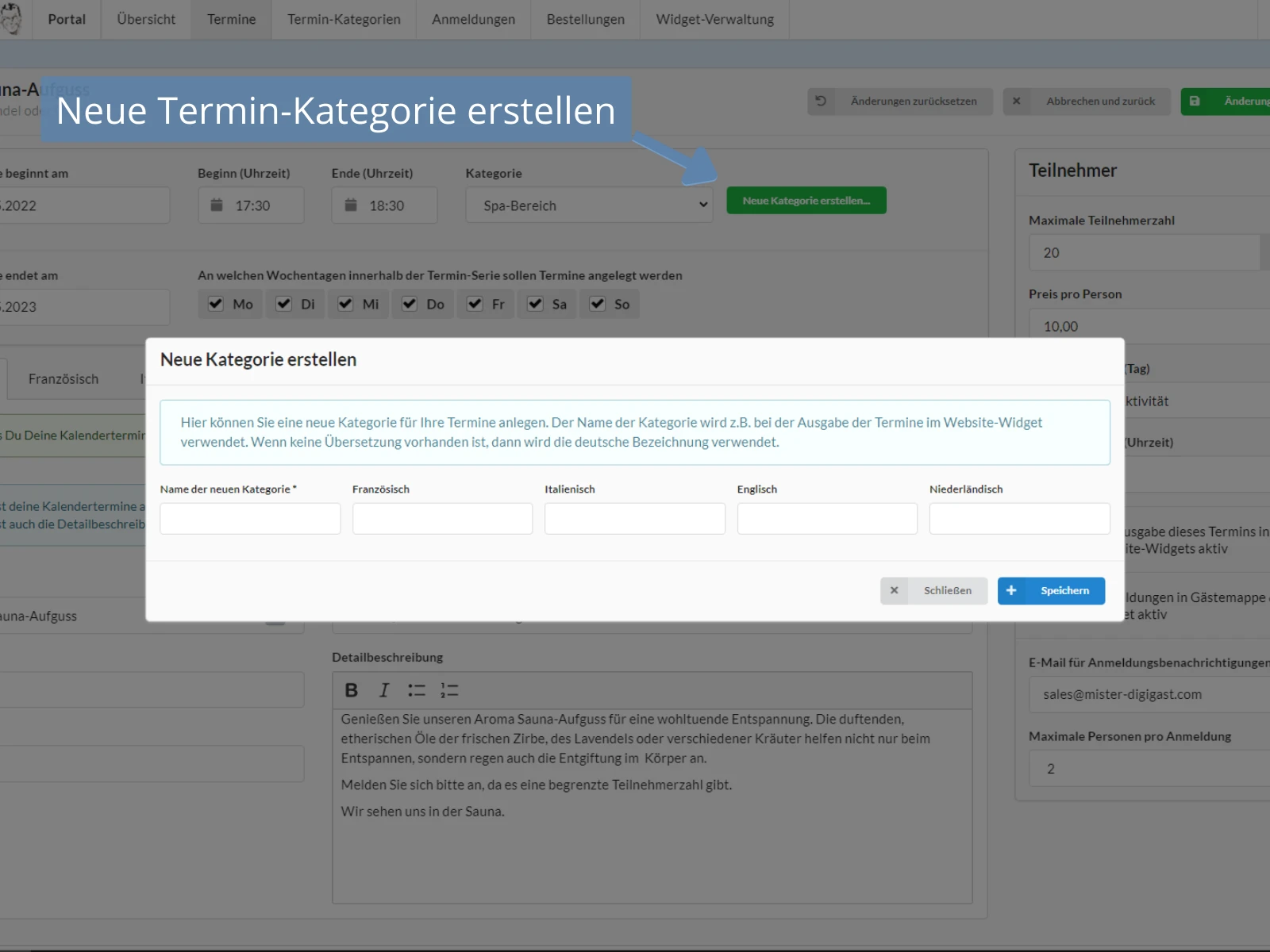Open the calendar icon next to Ende (Uhrzeit)

coord(350,205)
